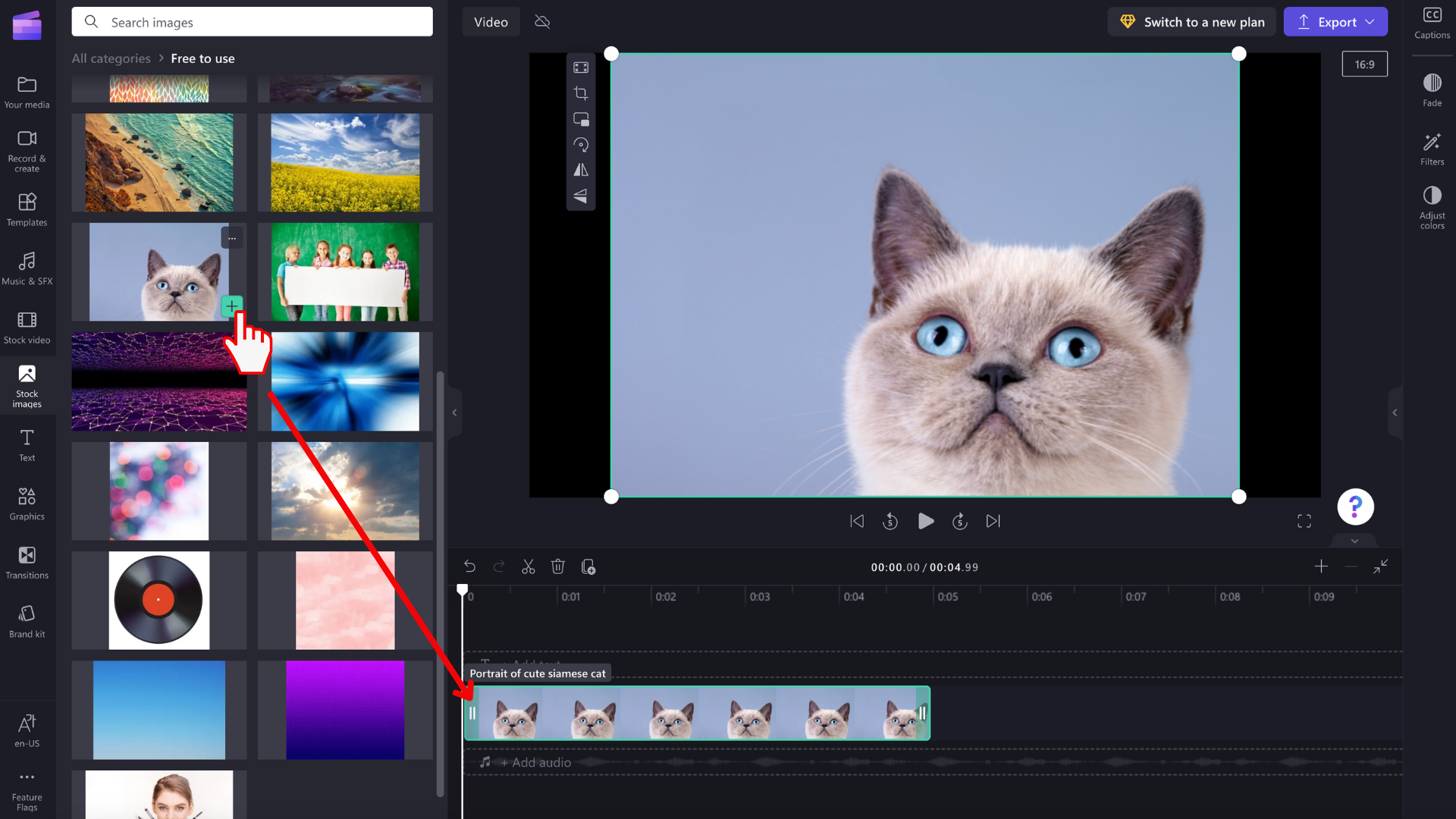Open the Captions panel
Image resolution: width=1456 pixels, height=819 pixels.
[x=1432, y=23]
